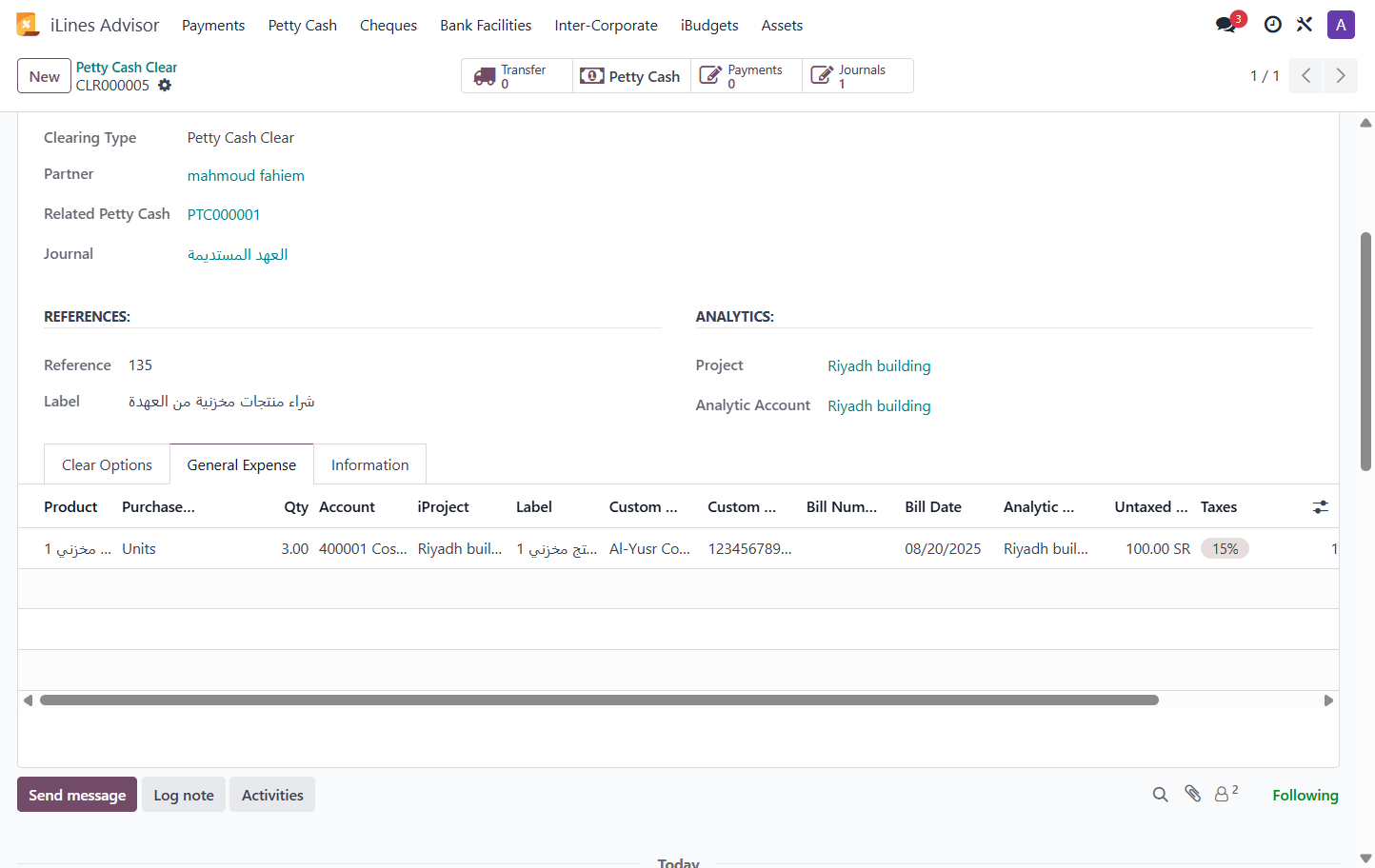Open the Project Riyadh building link

(x=879, y=366)
